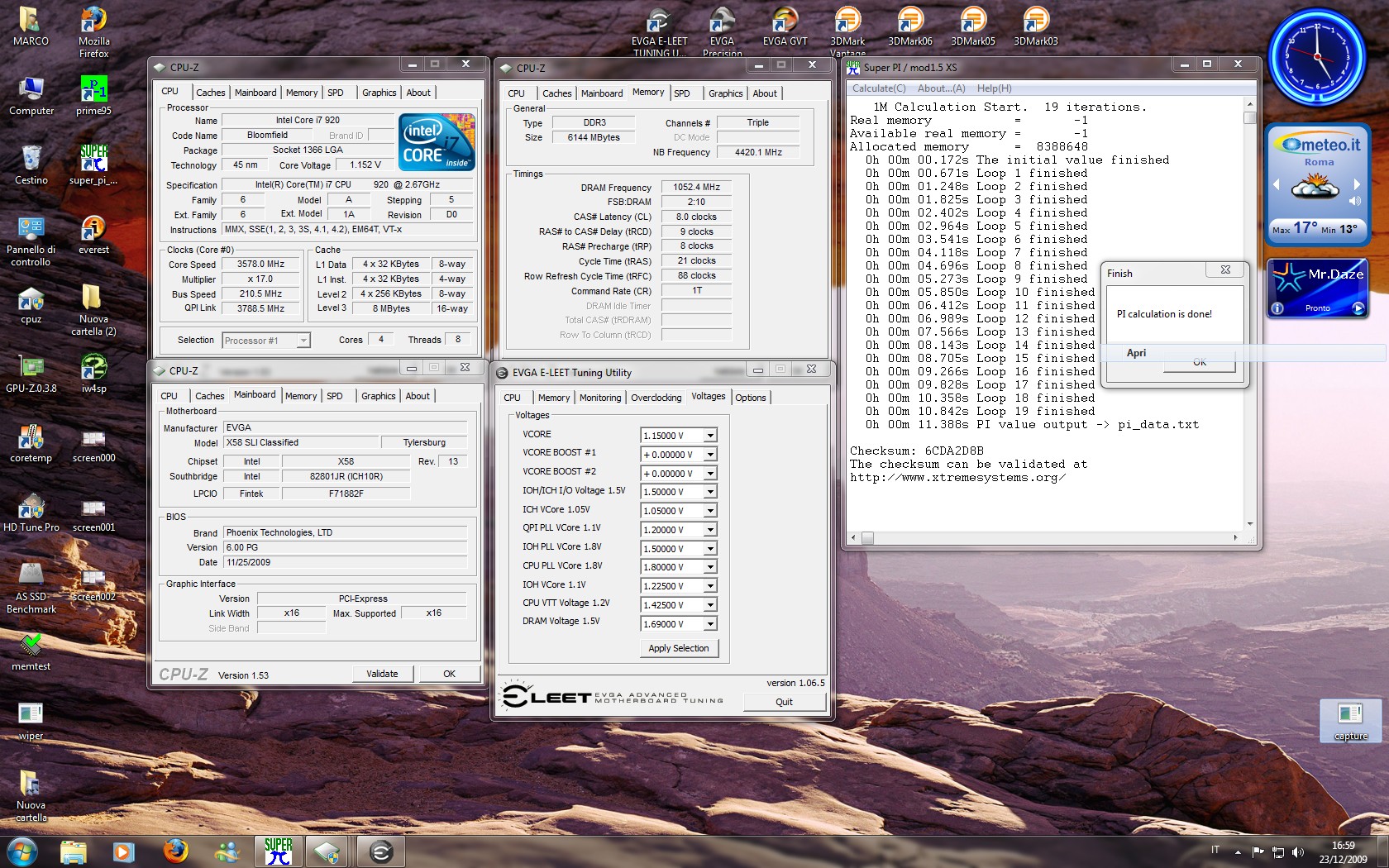The width and height of the screenshot is (1389, 868).
Task: Launch super_pi desktop shortcut
Action: [x=93, y=165]
